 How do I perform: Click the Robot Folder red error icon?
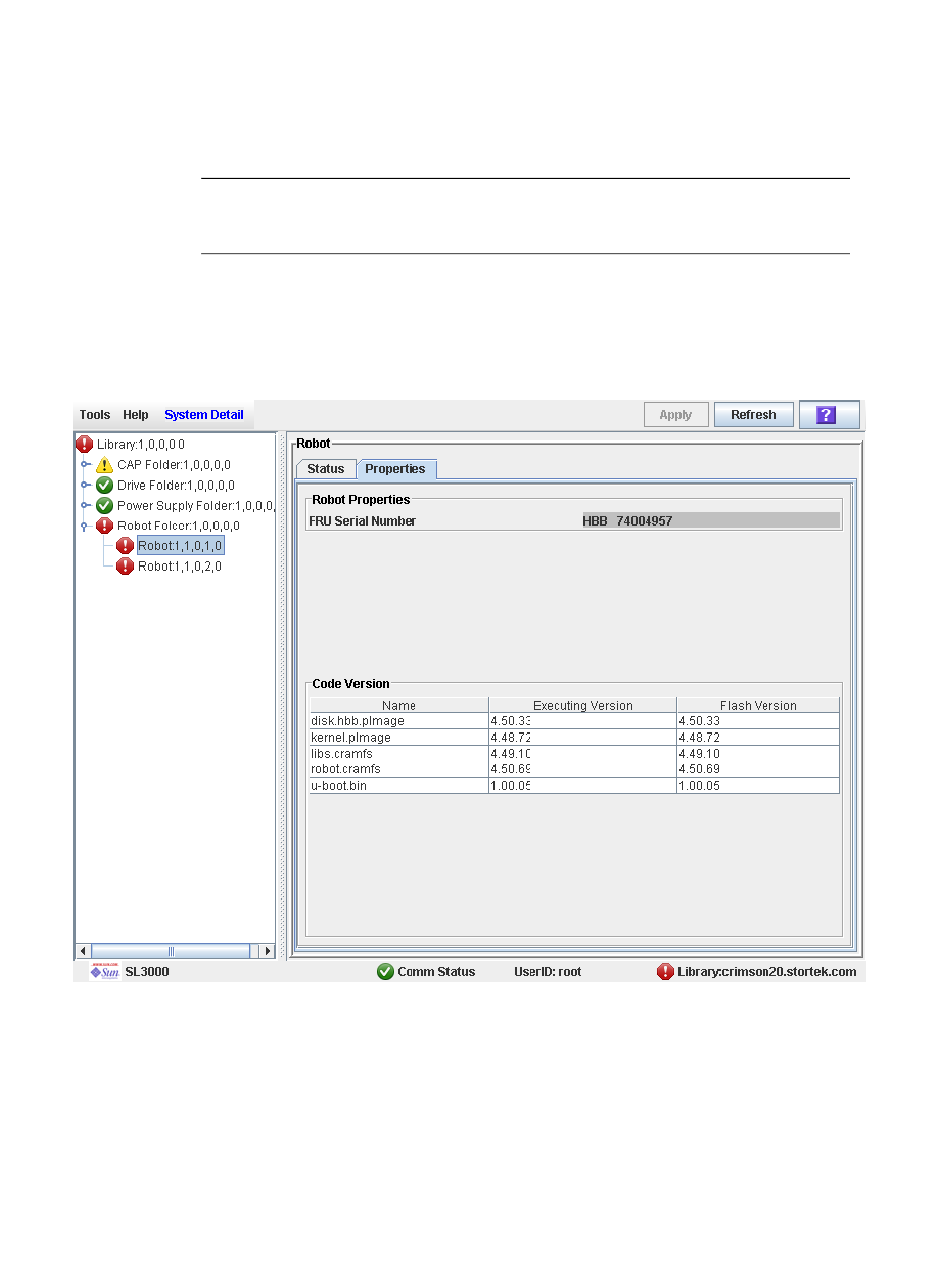[x=104, y=527]
